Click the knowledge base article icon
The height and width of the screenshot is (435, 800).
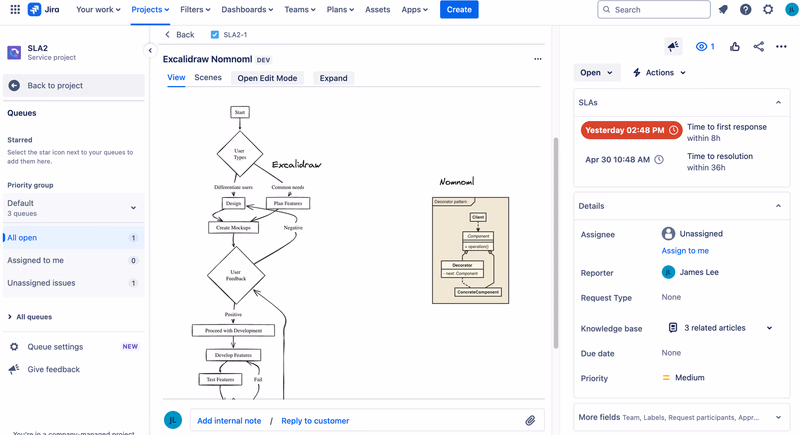pyautogui.click(x=673, y=327)
